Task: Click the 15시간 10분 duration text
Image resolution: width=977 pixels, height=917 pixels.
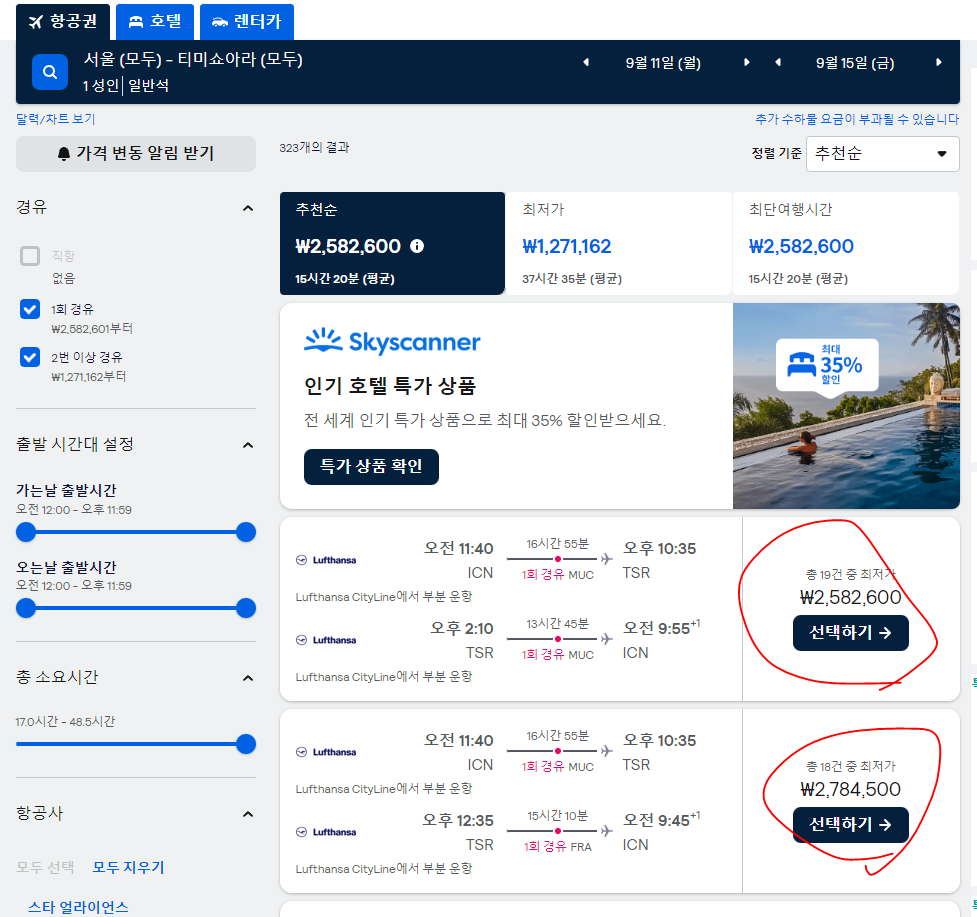Action: 558,815
